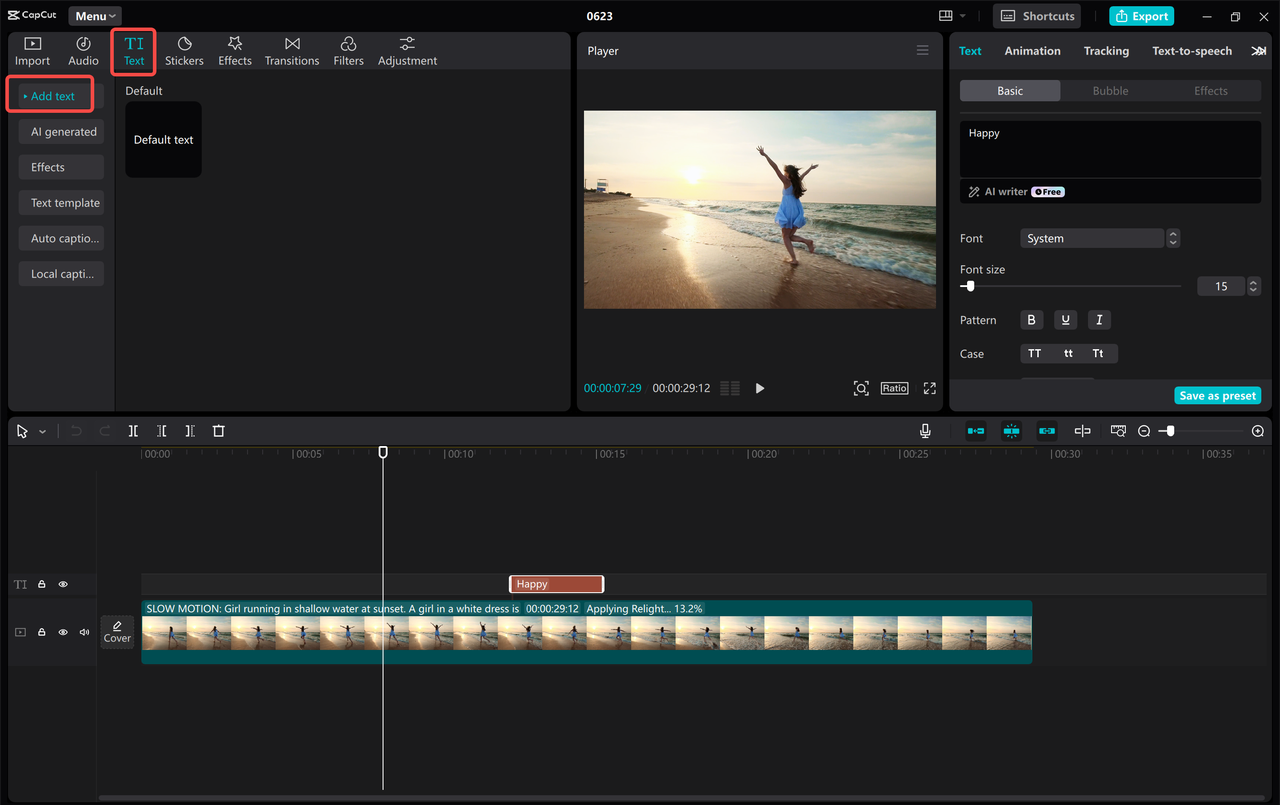The height and width of the screenshot is (805, 1280).
Task: Select the Split tool in the timeline toolbar
Action: click(133, 430)
